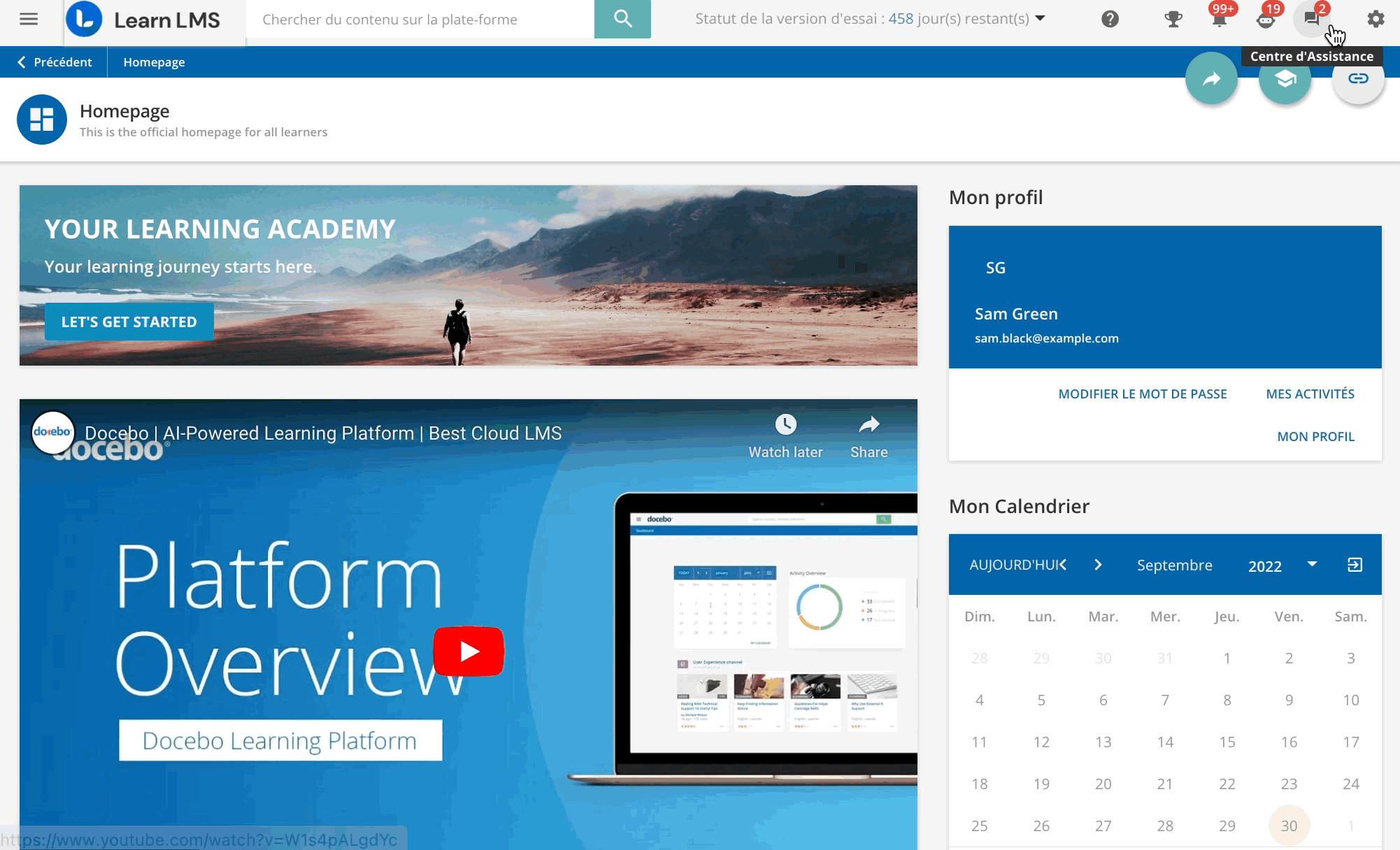Open the calendar year 2022 dropdown
This screenshot has width=1400, height=850.
[x=1282, y=566]
